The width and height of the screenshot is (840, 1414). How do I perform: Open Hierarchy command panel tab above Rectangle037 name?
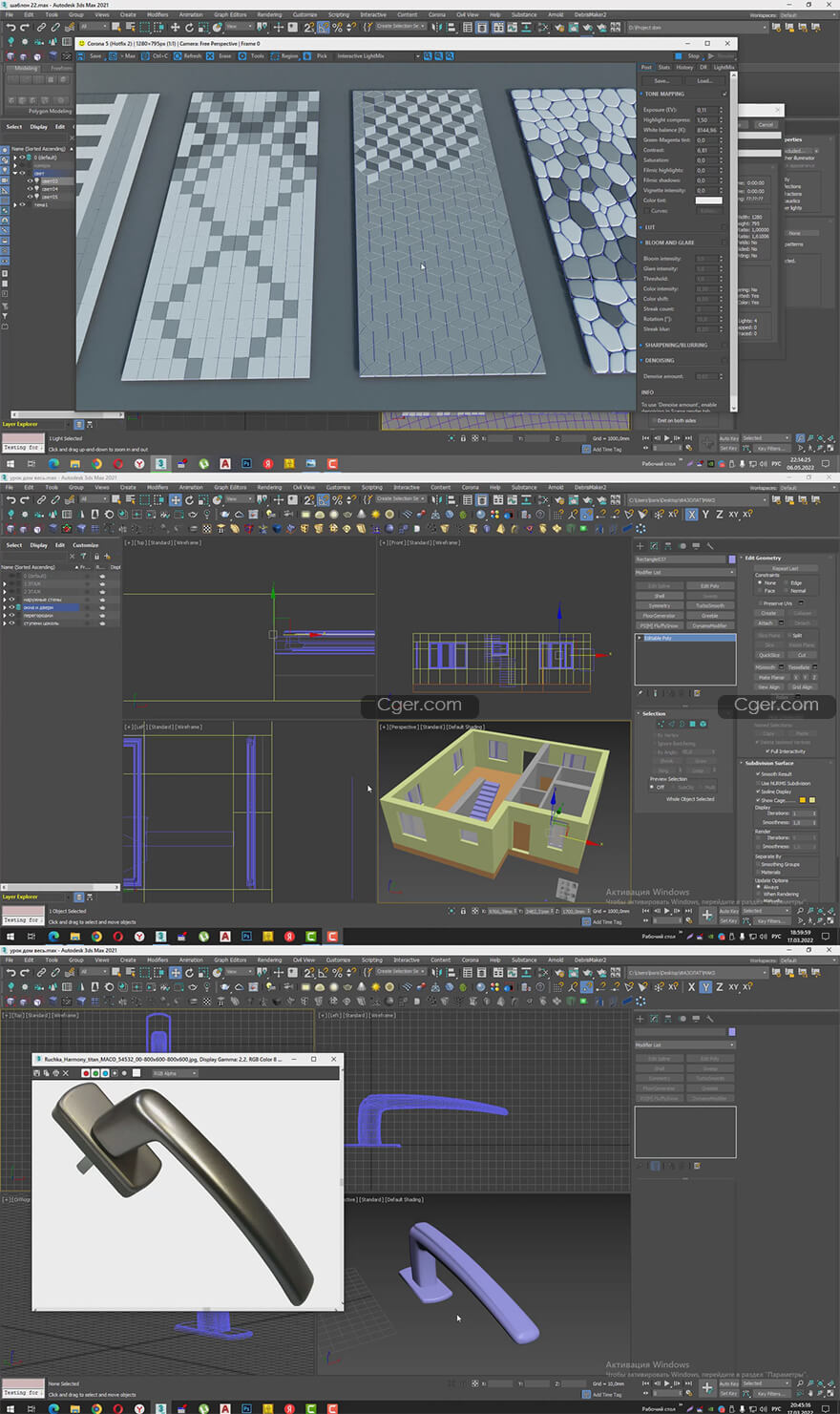[668, 546]
